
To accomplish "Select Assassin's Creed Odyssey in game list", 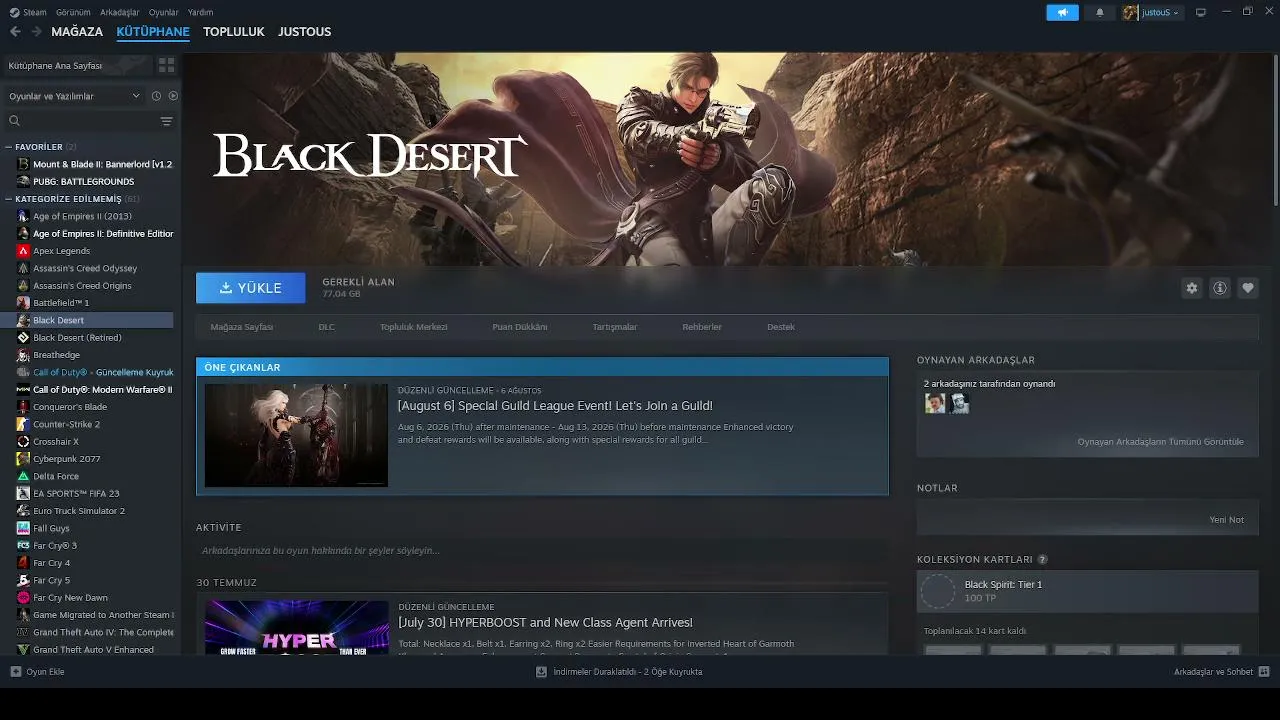I will tap(85, 268).
